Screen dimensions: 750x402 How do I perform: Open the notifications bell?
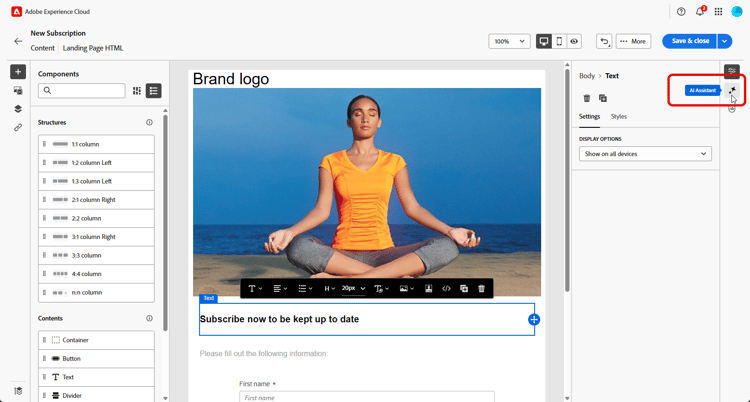[x=700, y=12]
